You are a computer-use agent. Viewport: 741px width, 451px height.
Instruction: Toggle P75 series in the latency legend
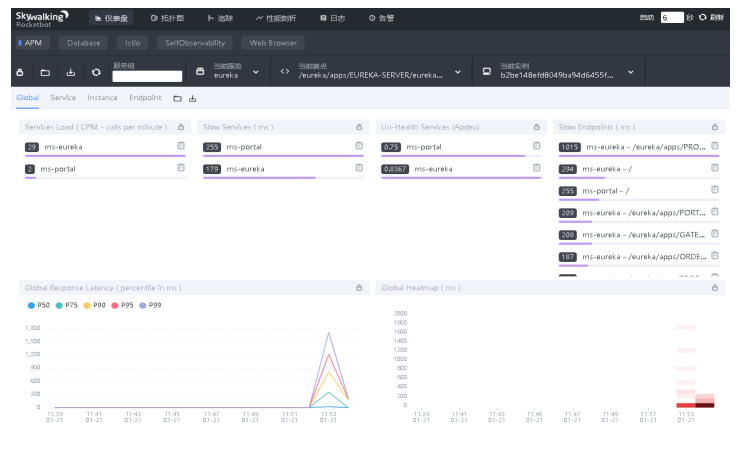(67, 305)
